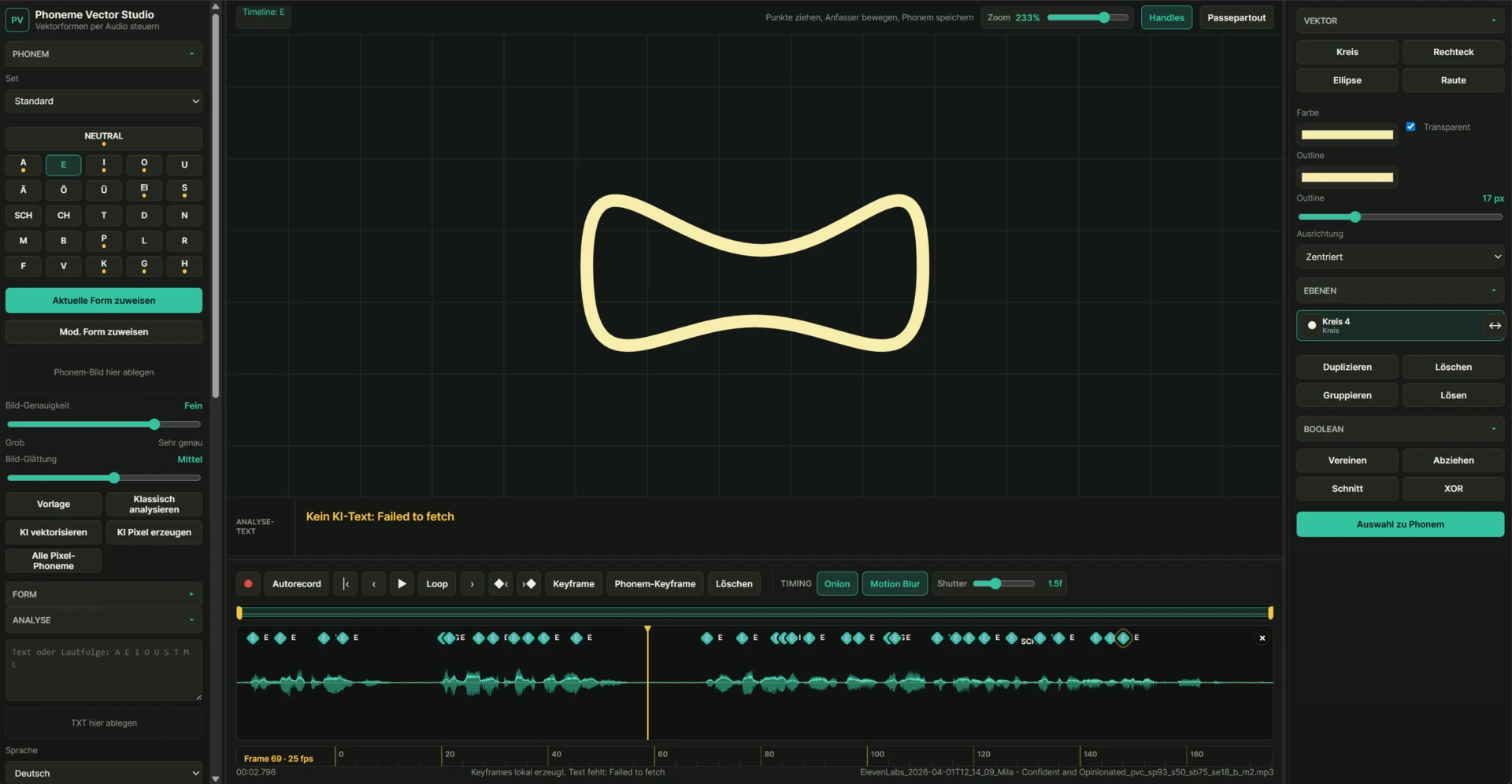Click the Kreis 4 layer flip arrows icon
Image resolution: width=1512 pixels, height=784 pixels.
tap(1494, 326)
